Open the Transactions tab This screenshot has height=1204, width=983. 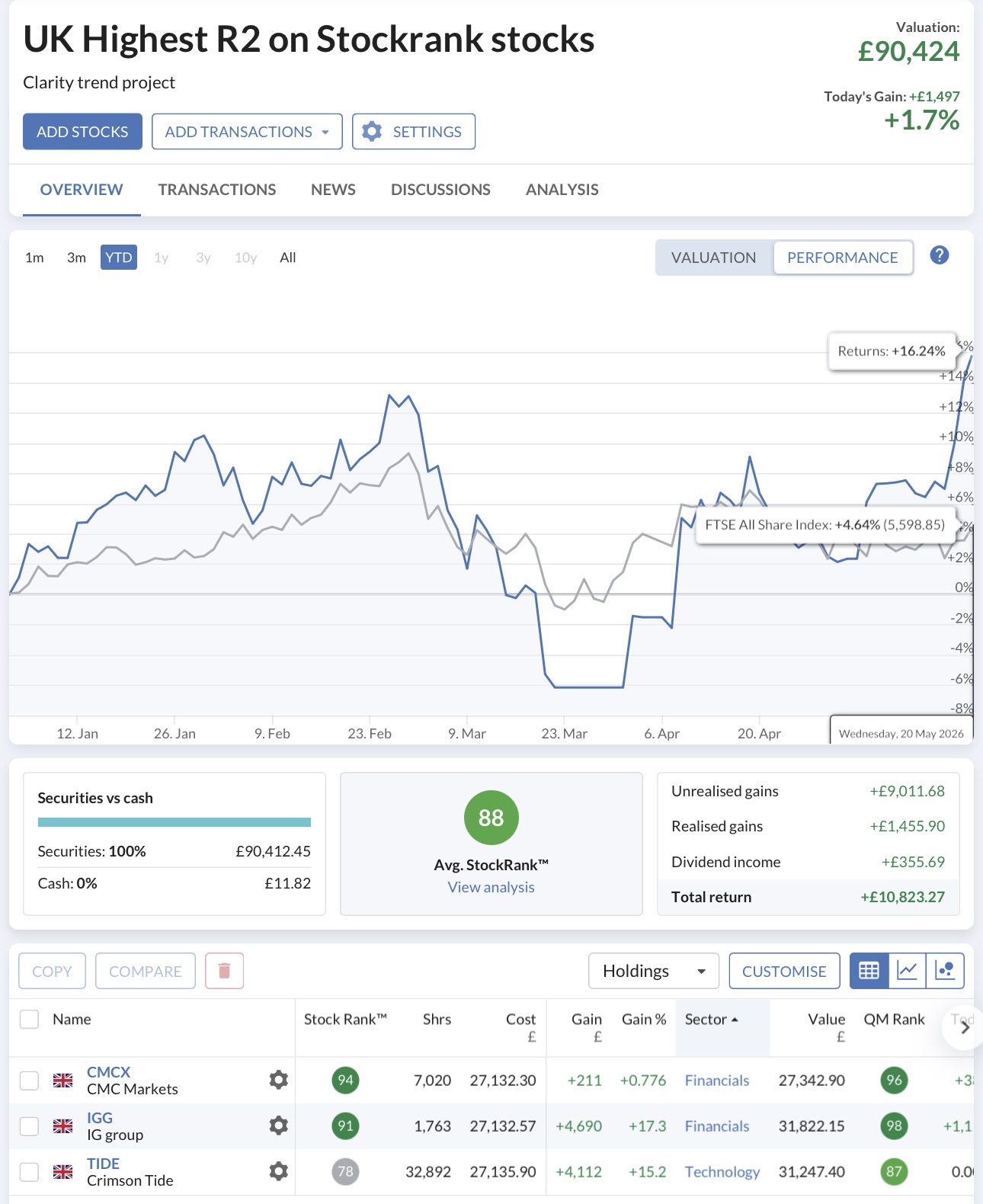click(217, 190)
